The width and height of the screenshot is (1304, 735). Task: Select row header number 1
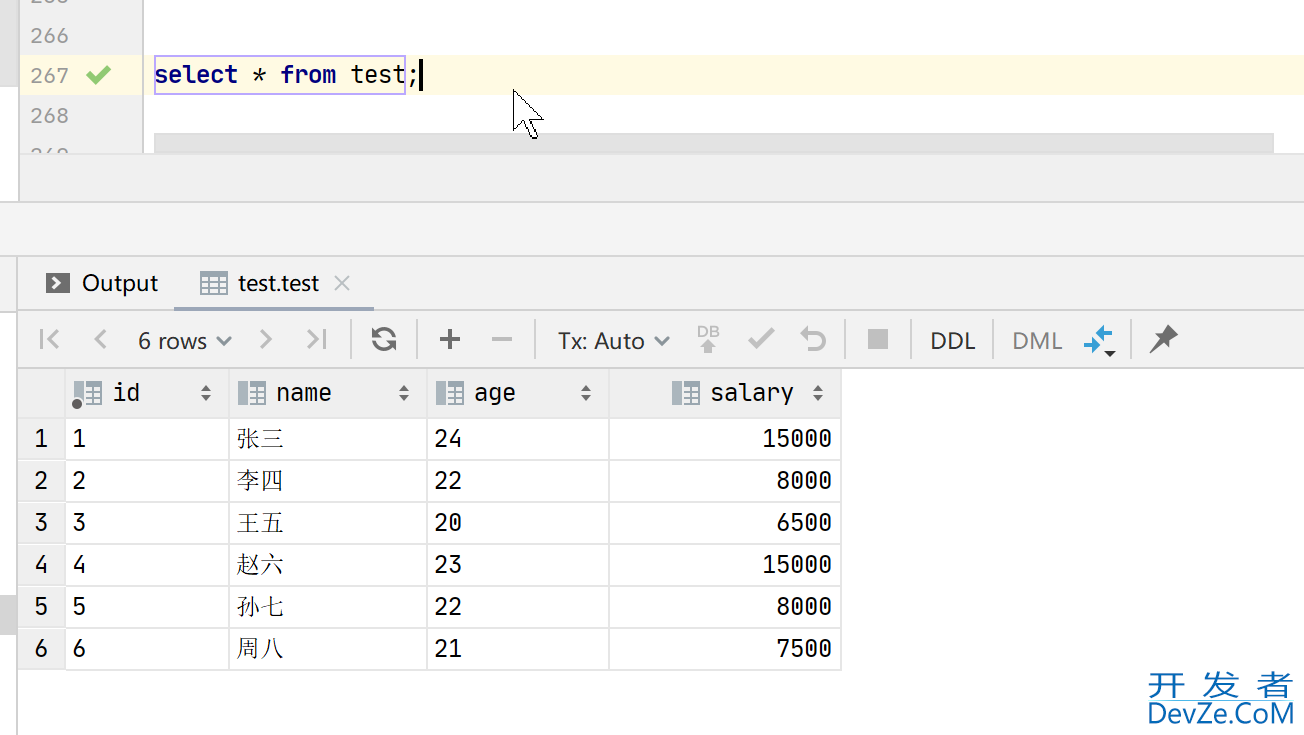click(41, 438)
